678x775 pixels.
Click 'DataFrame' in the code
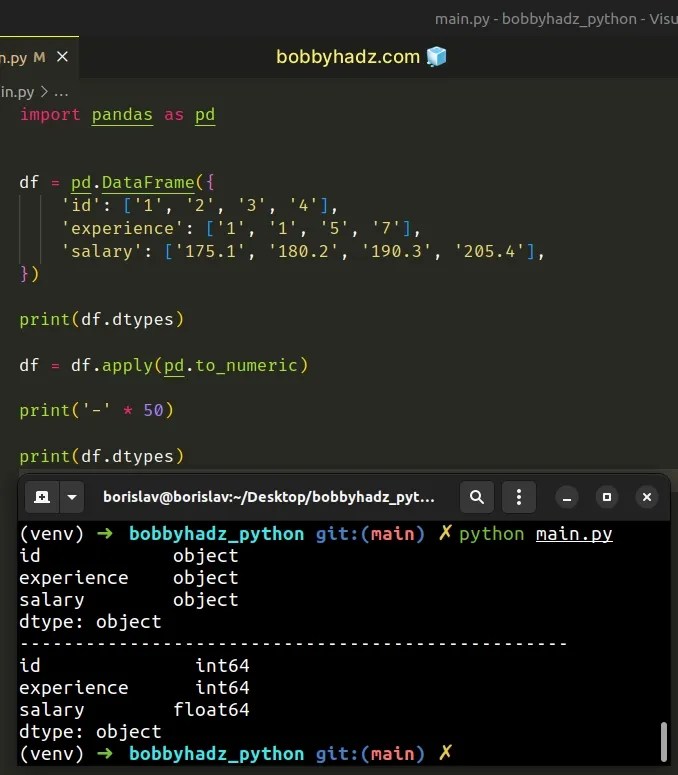(148, 182)
